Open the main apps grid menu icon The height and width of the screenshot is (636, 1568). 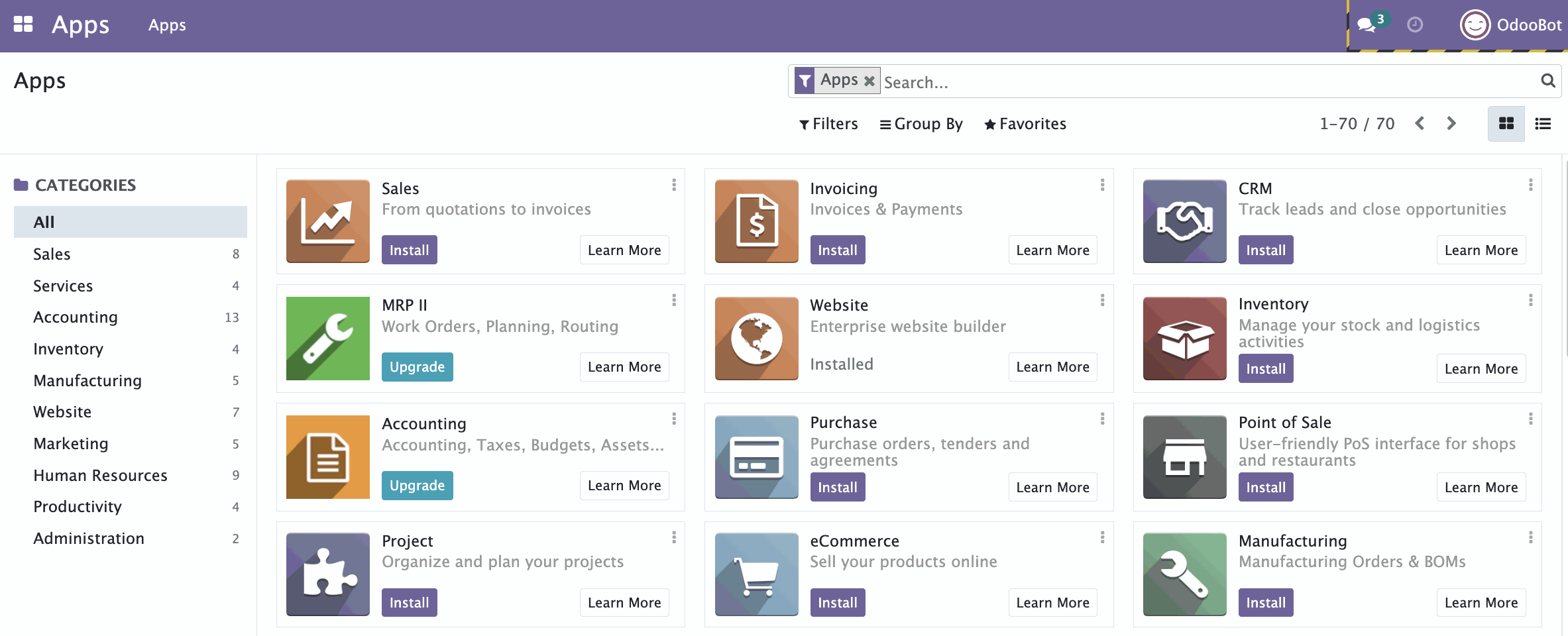point(23,25)
